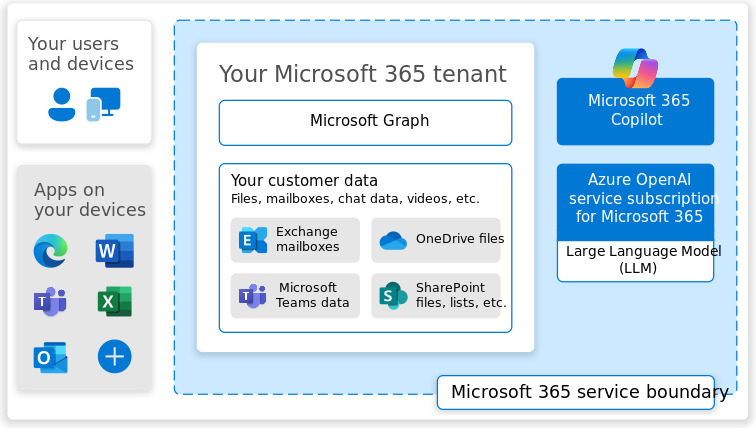The height and width of the screenshot is (428, 756).
Task: Click the Excel app icon
Action: pyautogui.click(x=114, y=301)
